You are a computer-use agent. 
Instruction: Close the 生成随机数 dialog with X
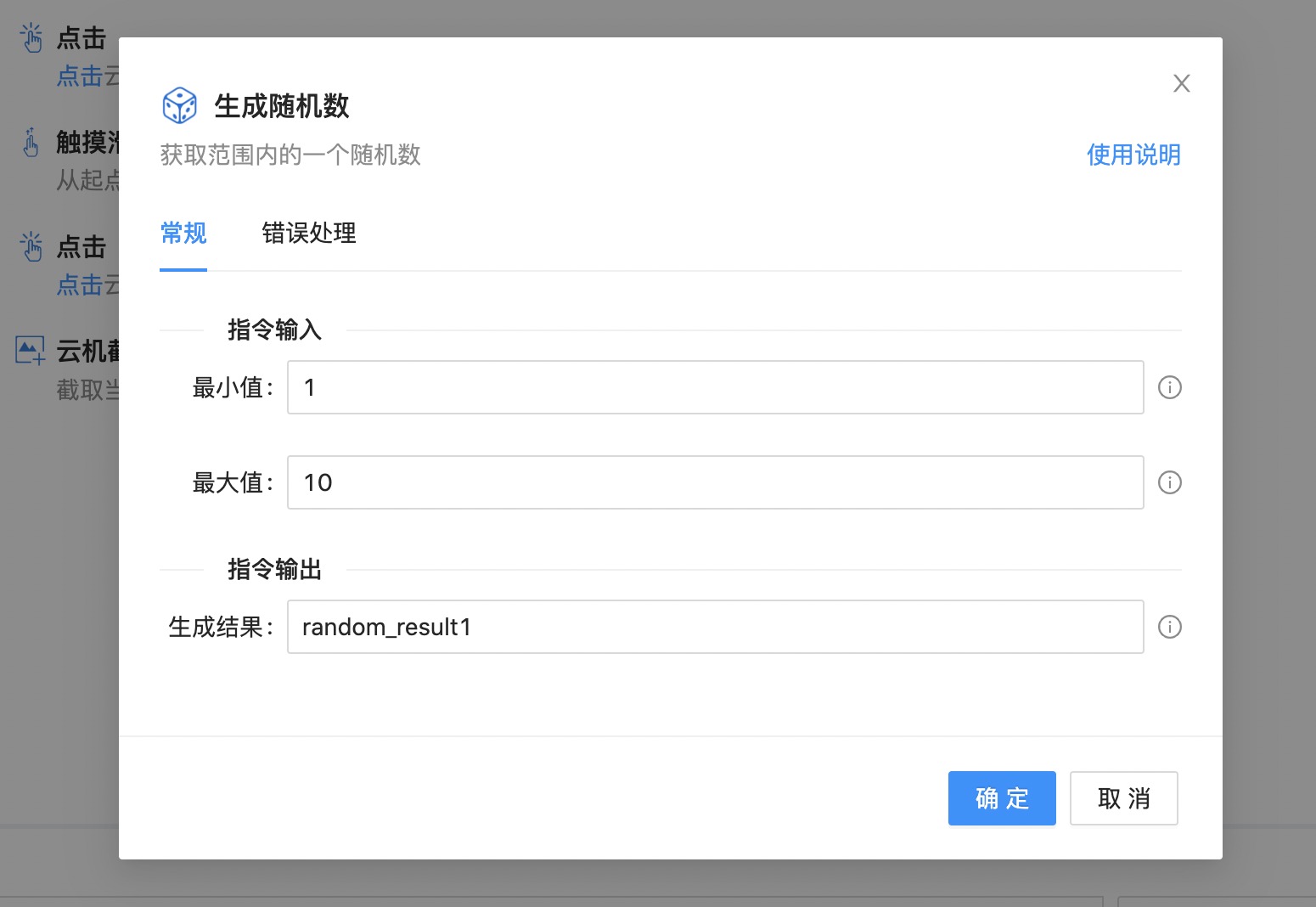click(x=1181, y=83)
